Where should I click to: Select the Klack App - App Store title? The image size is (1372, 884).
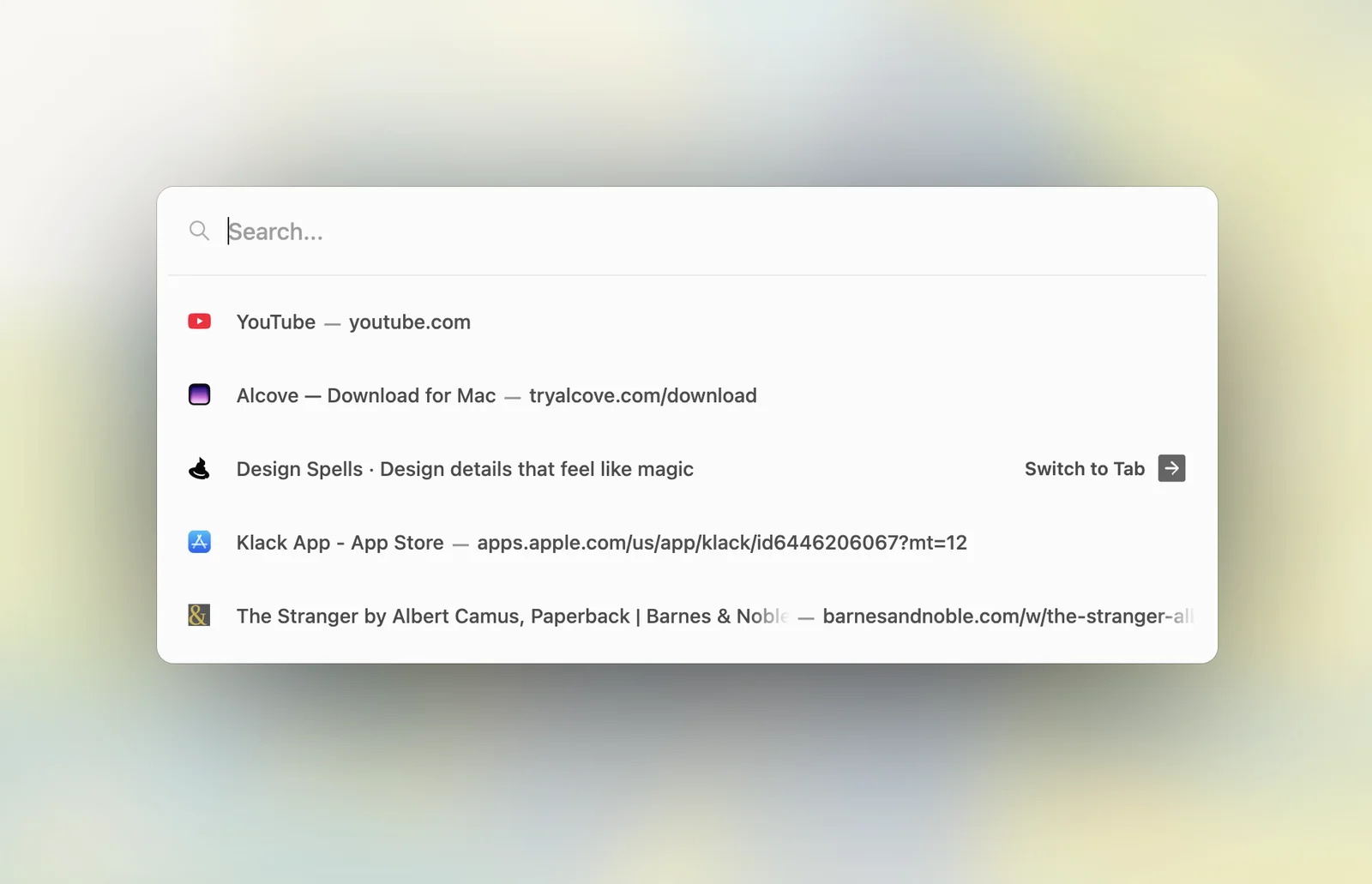[x=340, y=543]
